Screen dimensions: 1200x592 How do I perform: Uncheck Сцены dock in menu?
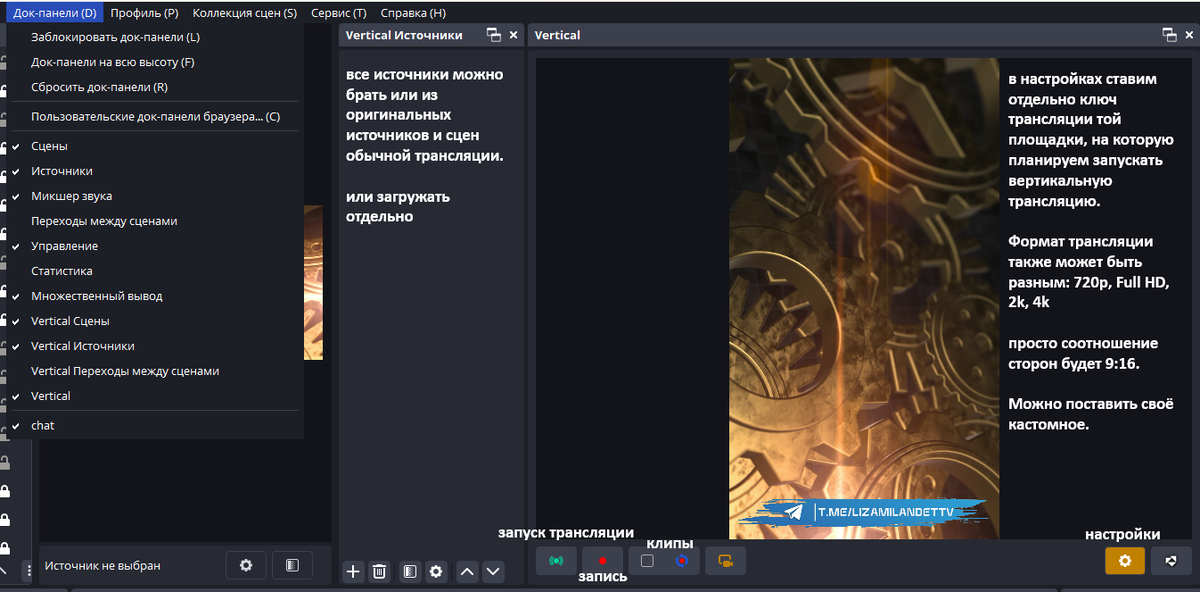(x=155, y=146)
